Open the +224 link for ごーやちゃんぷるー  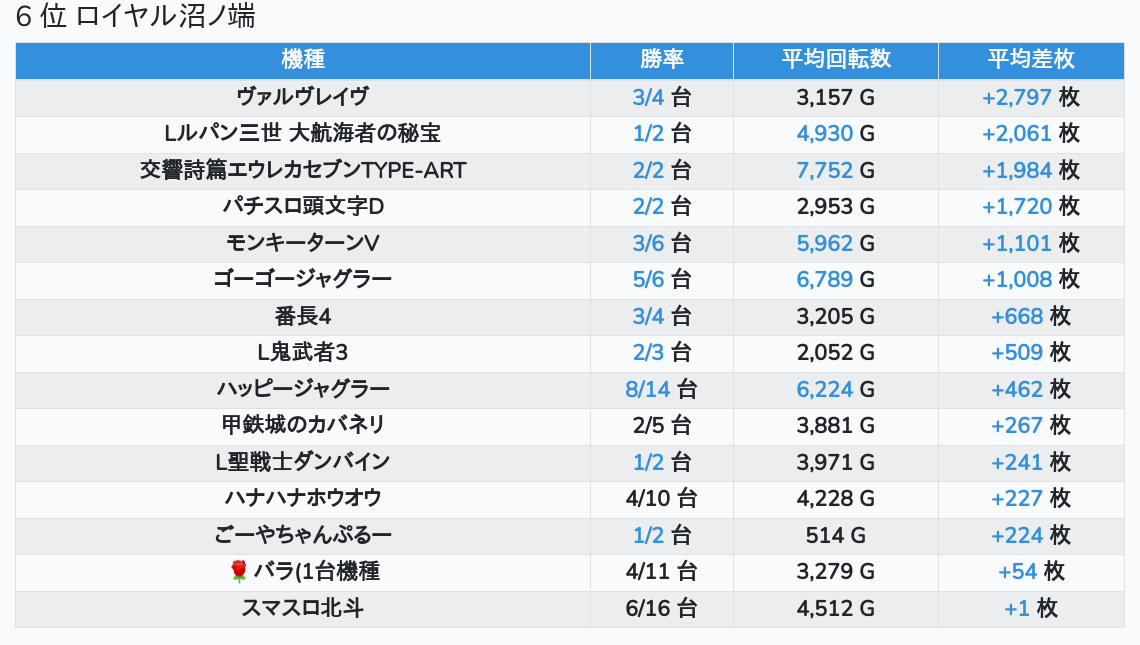pyautogui.click(x=1016, y=535)
